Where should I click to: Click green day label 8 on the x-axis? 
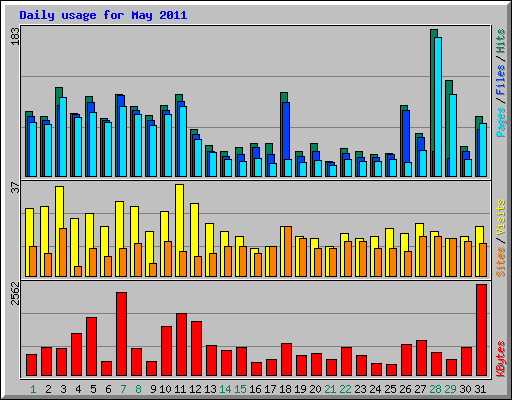point(138,389)
